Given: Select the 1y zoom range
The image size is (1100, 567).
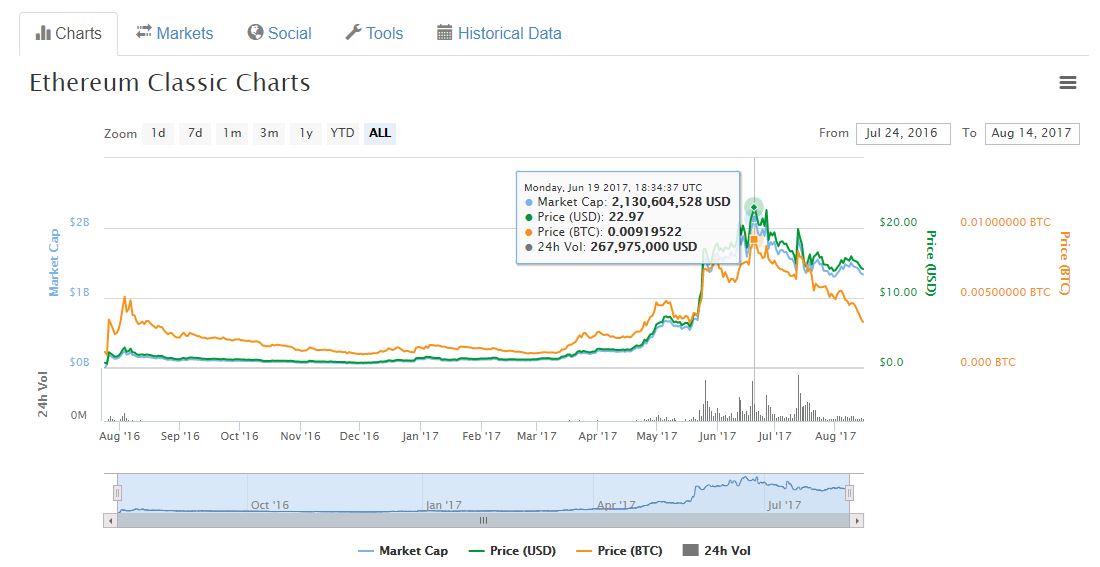Looking at the screenshot, I should pyautogui.click(x=306, y=133).
